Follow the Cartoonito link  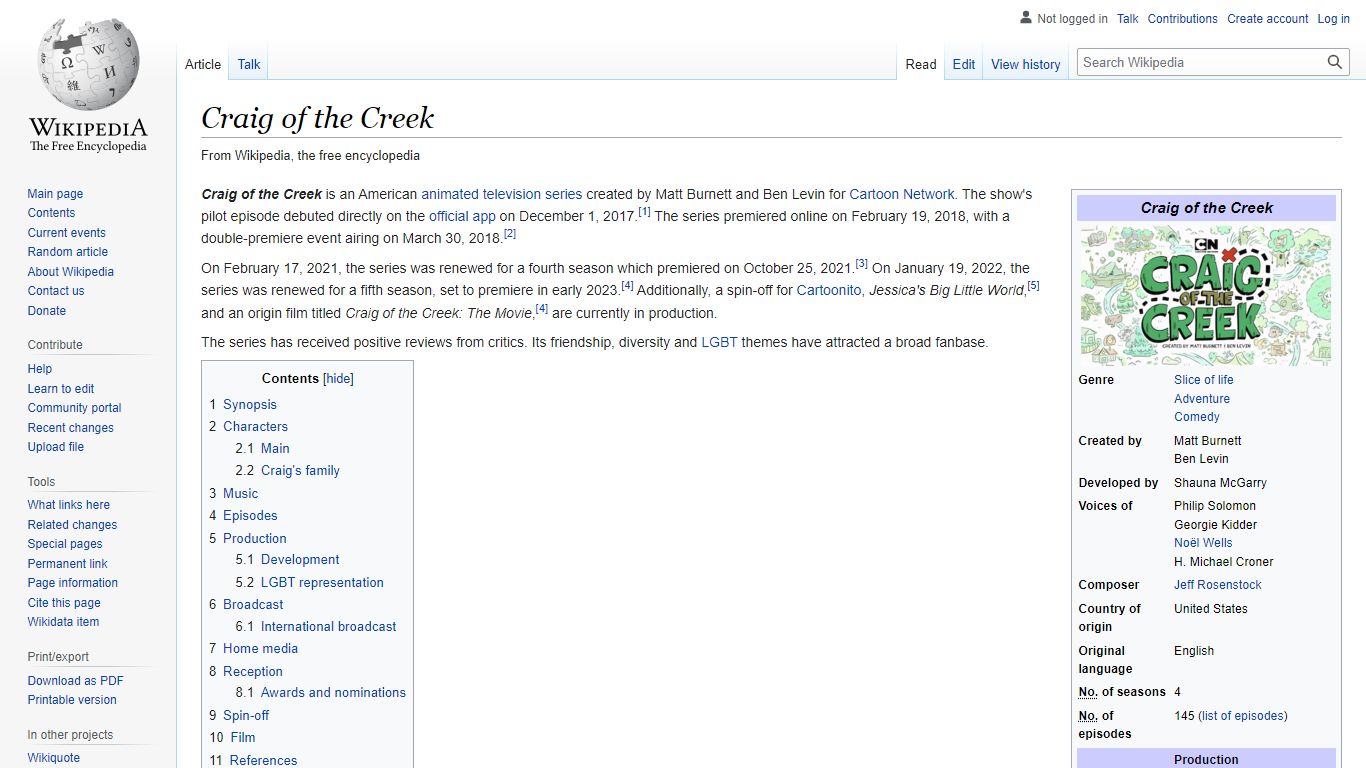tap(829, 290)
